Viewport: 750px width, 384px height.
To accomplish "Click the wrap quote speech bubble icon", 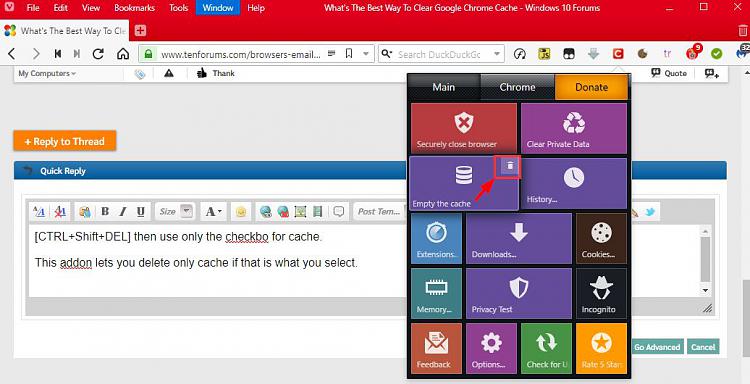I will [339, 211].
